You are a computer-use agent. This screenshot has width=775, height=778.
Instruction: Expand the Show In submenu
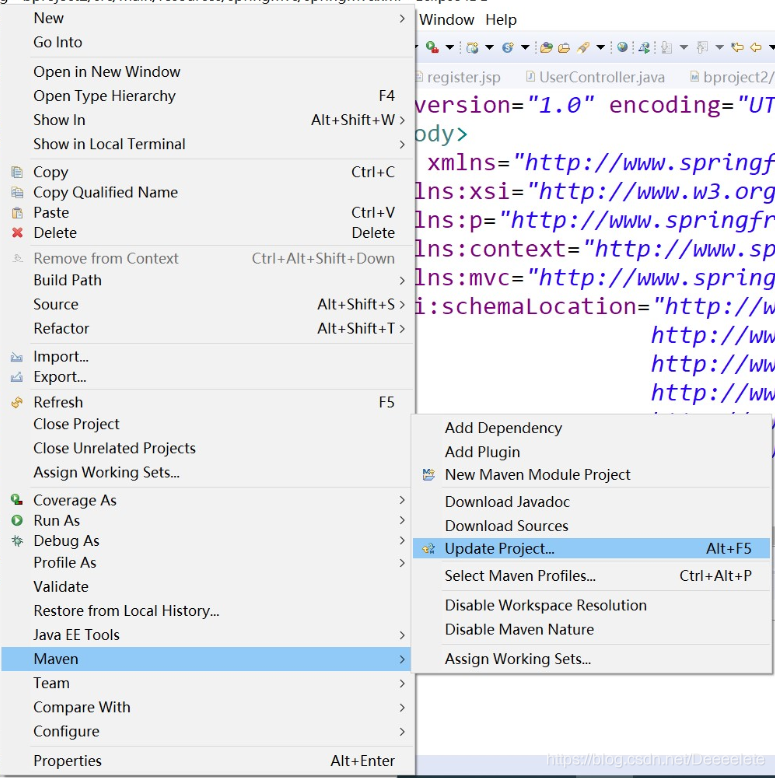tap(206, 120)
